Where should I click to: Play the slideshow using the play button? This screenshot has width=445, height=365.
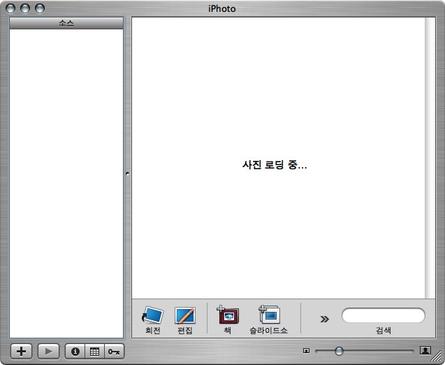click(48, 351)
